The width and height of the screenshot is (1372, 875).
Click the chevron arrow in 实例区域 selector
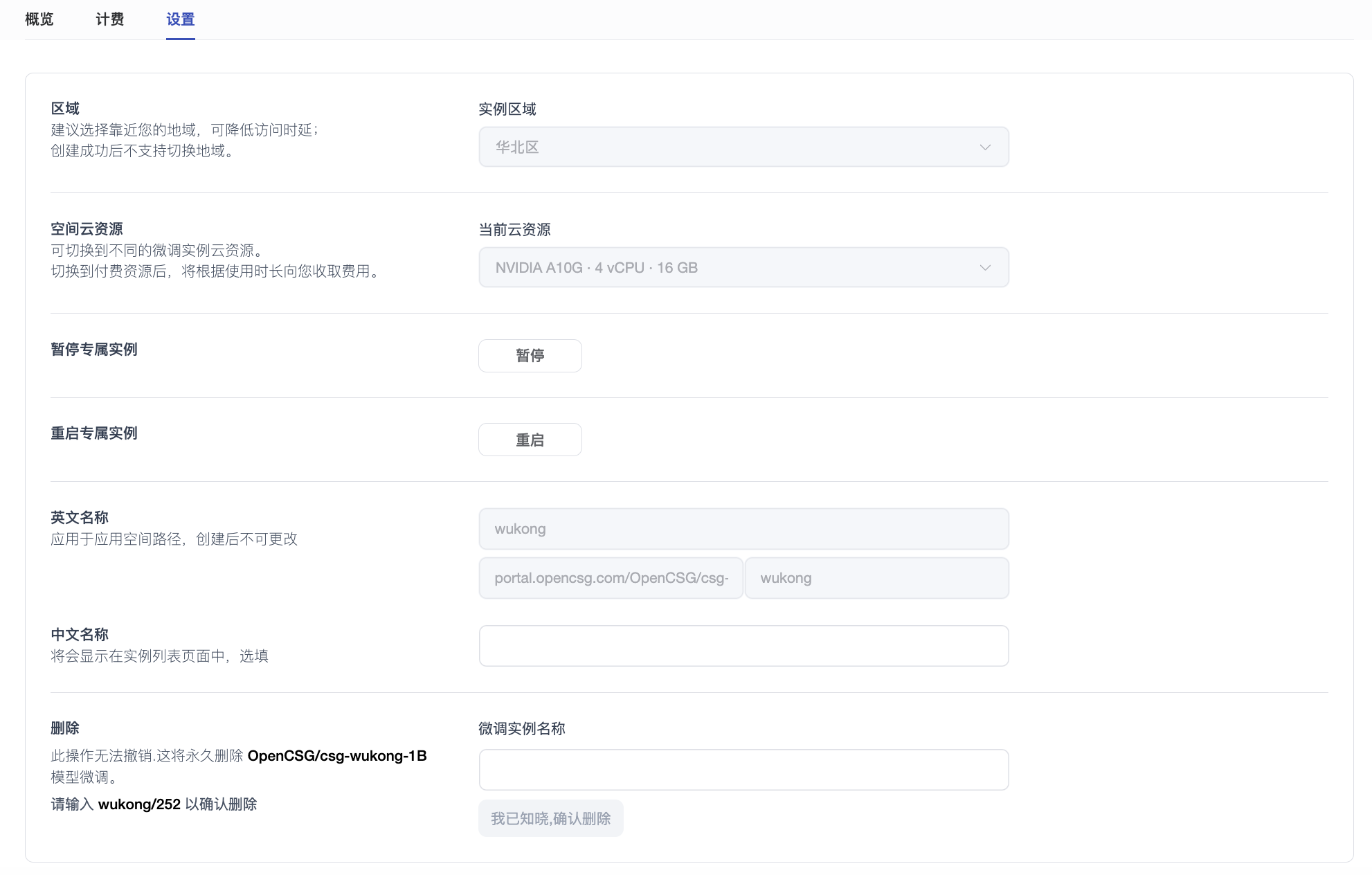click(985, 147)
